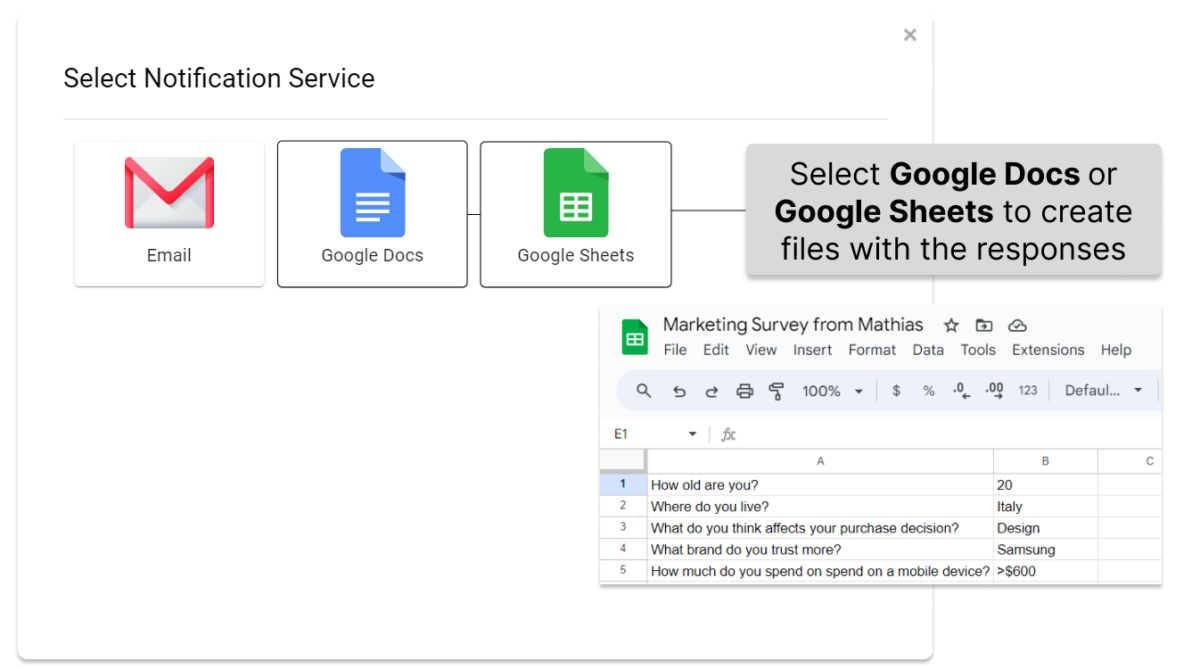Click the Redo icon

tap(712, 390)
